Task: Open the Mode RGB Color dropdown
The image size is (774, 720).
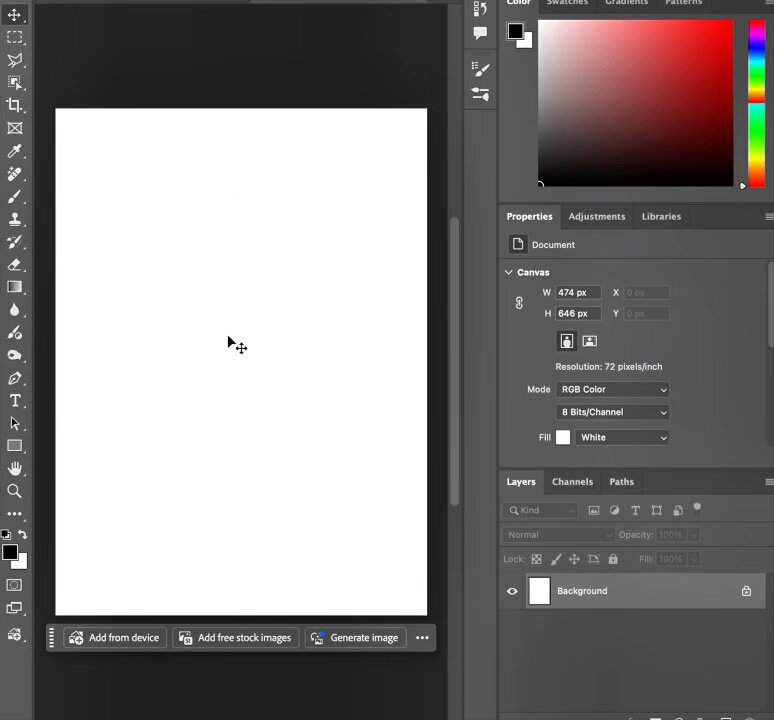Action: 613,390
